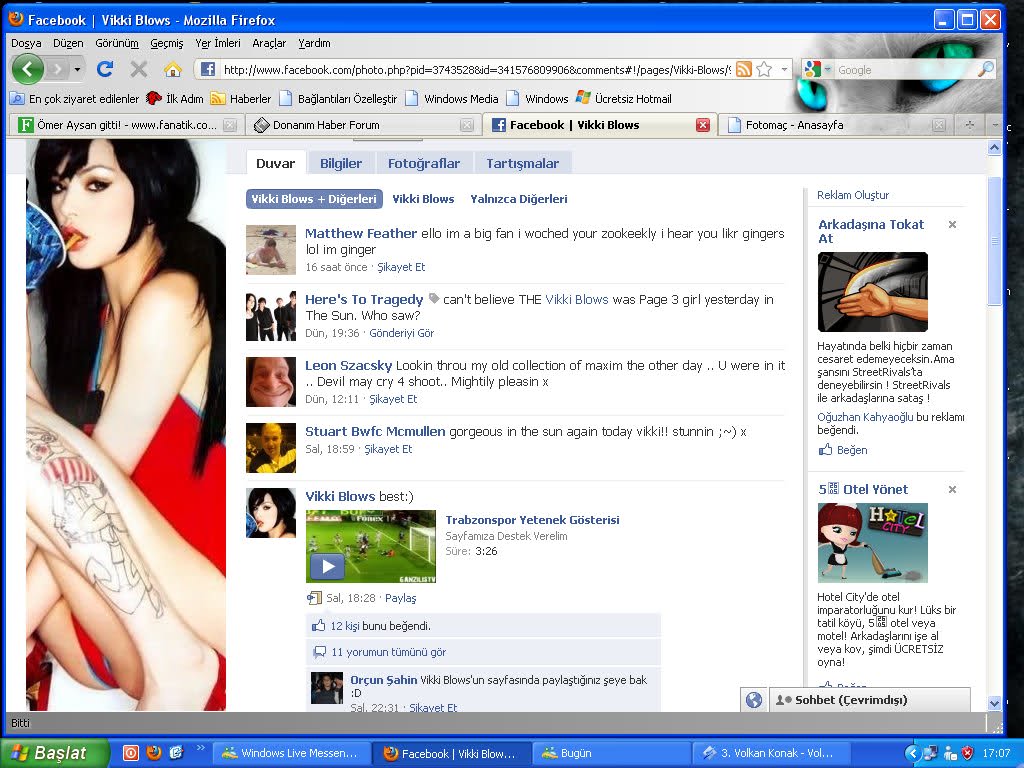The width and height of the screenshot is (1024, 768).
Task: Click the Firefox back arrow button
Action: pyautogui.click(x=27, y=69)
